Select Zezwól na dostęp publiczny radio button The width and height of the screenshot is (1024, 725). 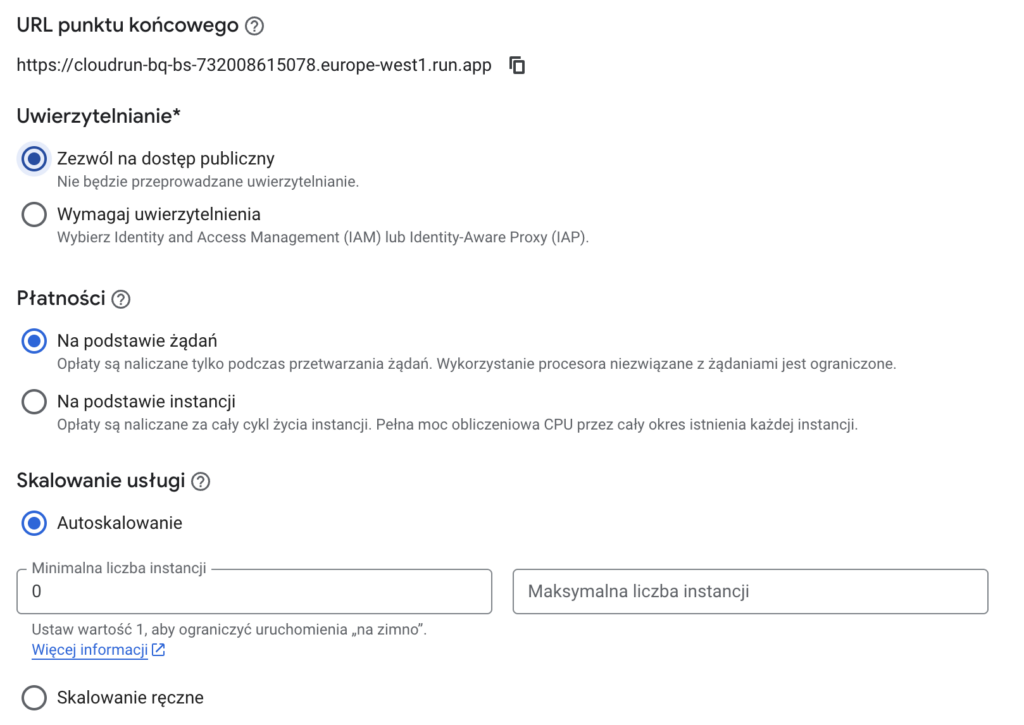point(34,159)
